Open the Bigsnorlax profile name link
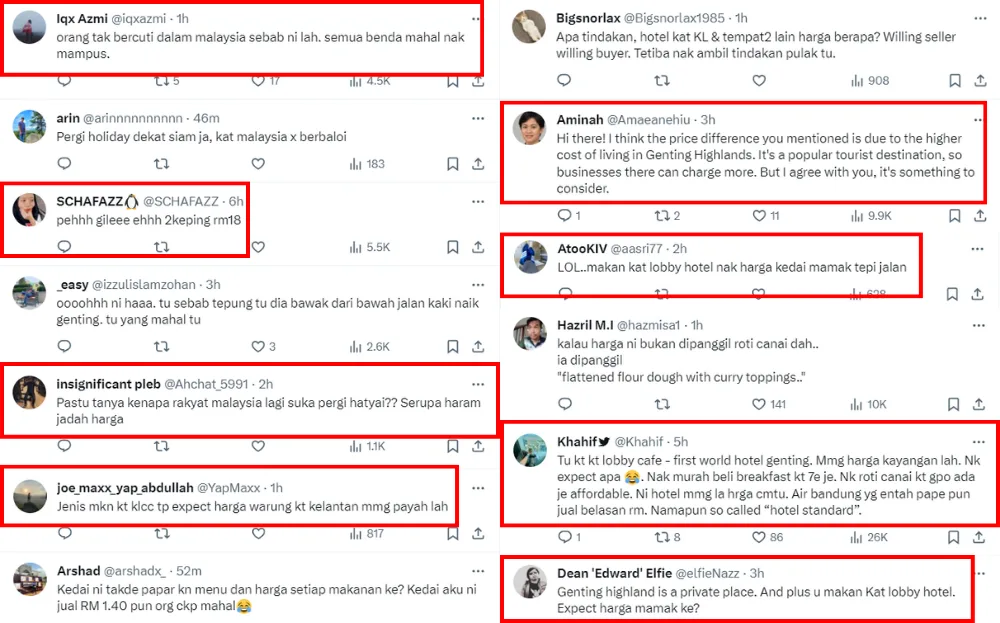This screenshot has height=623, width=1000. click(587, 18)
